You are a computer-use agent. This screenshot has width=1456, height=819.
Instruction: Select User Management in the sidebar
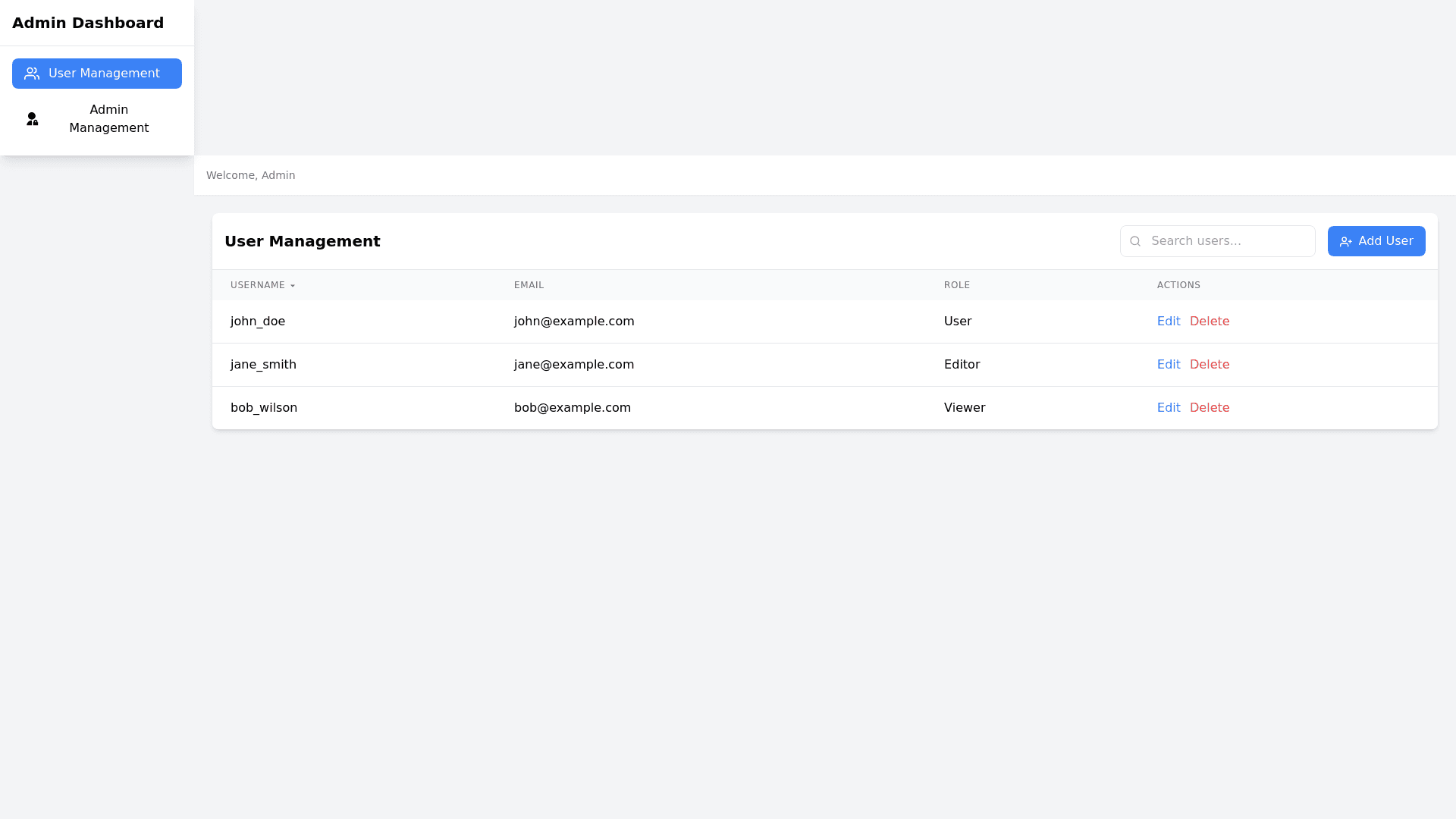coord(104,74)
